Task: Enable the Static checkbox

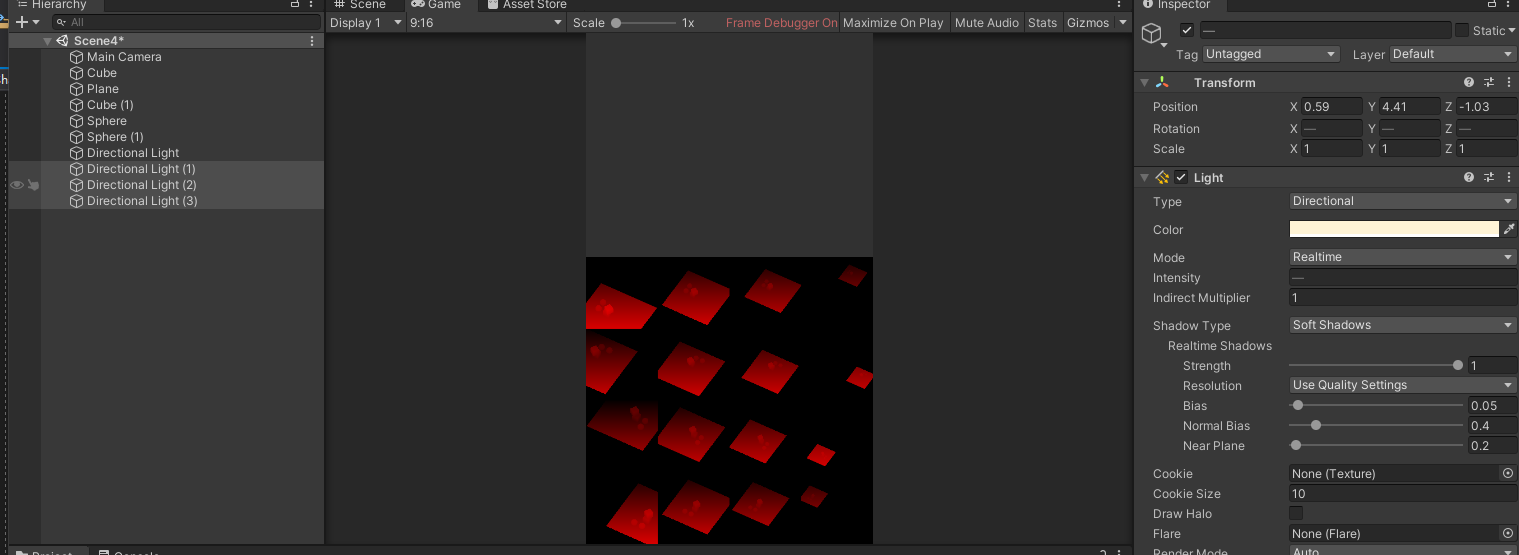Action: point(1462,31)
